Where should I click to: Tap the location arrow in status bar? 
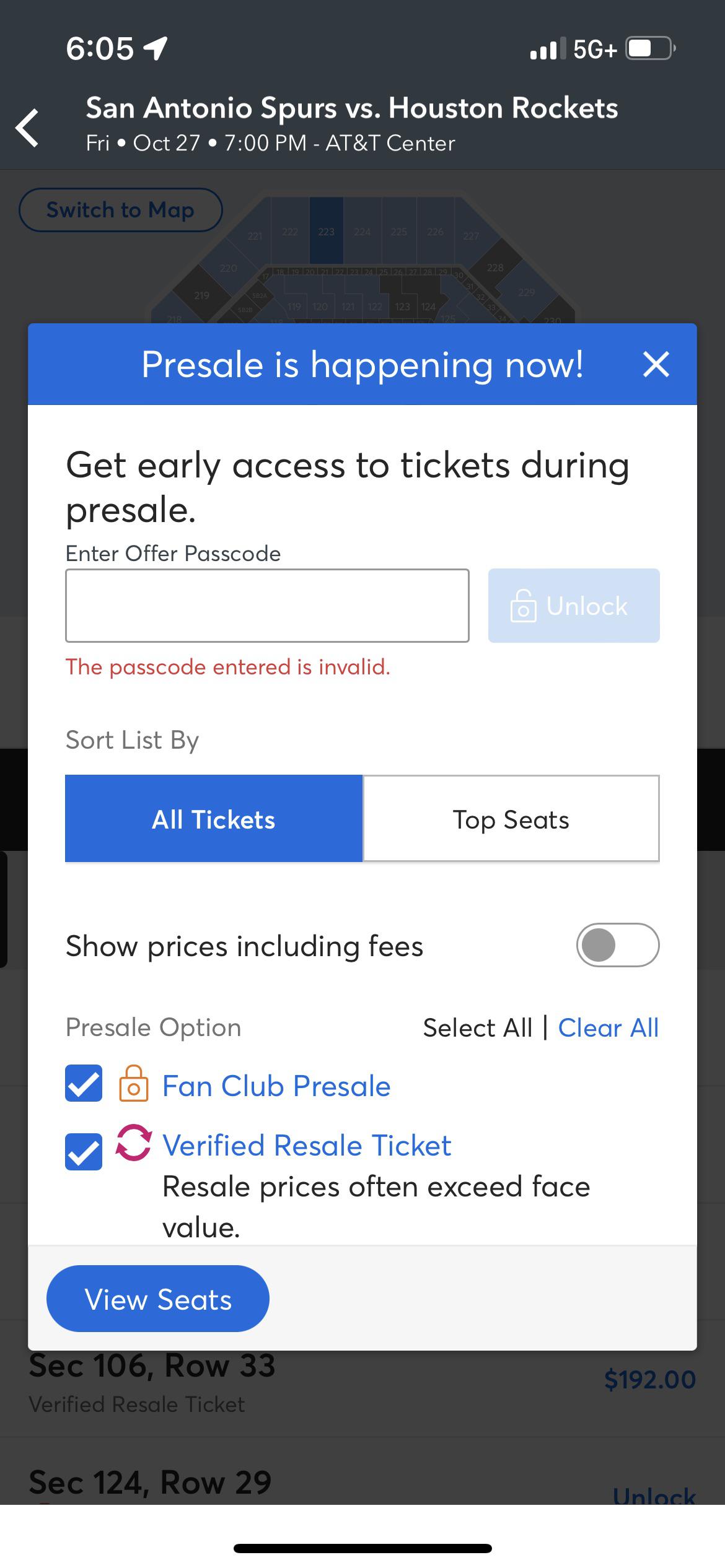(x=156, y=48)
